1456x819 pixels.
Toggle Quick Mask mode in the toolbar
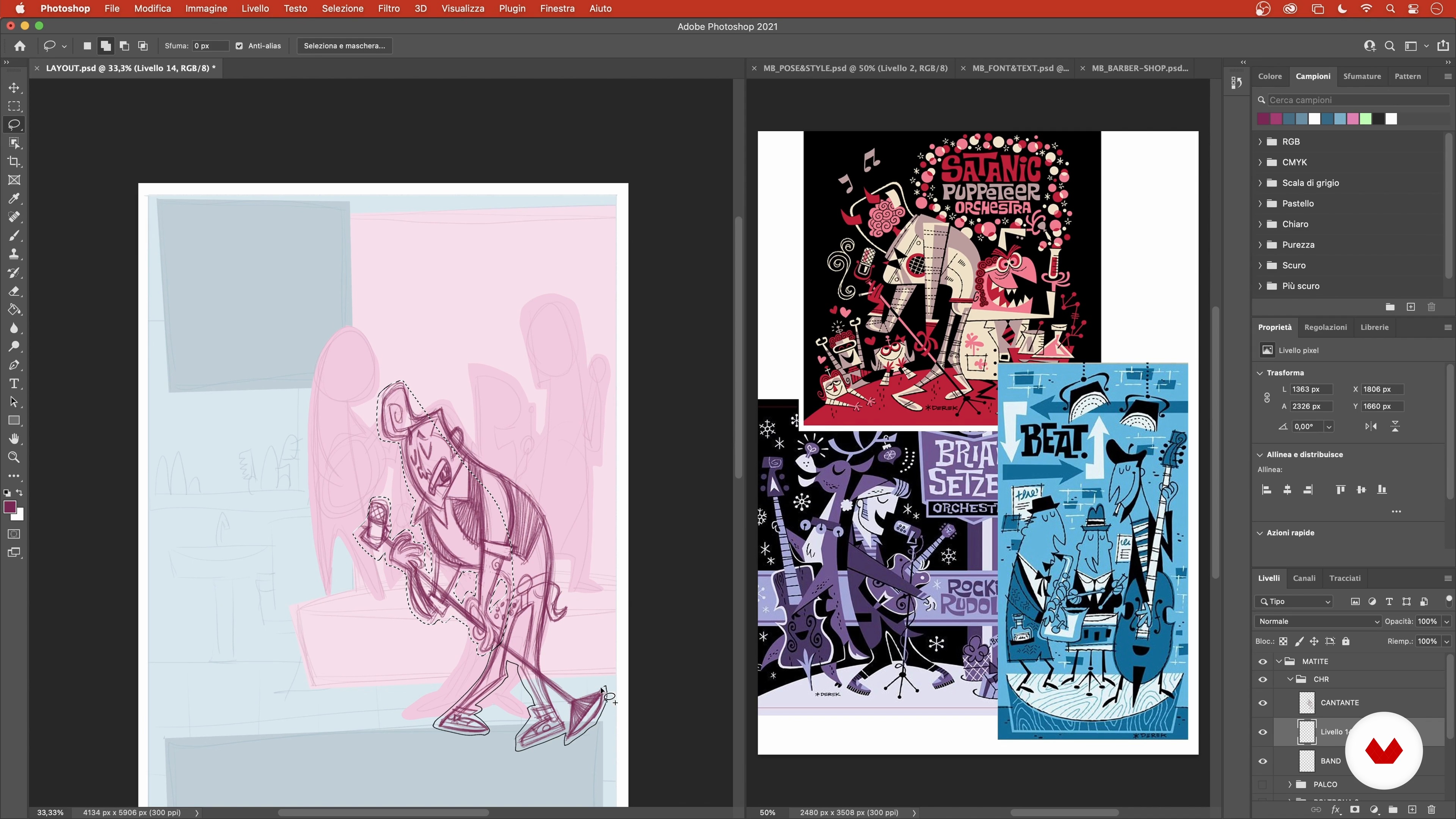[14, 534]
